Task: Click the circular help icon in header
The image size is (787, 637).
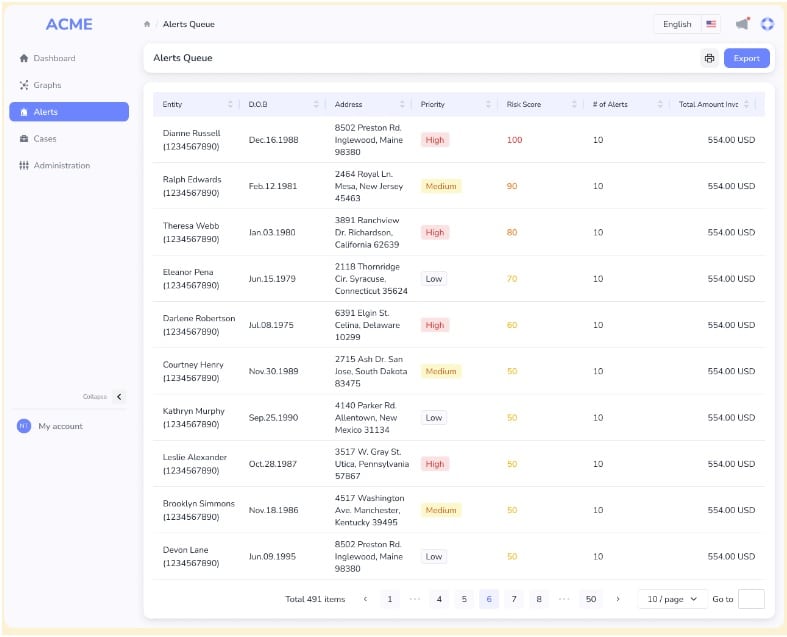Action: click(767, 24)
